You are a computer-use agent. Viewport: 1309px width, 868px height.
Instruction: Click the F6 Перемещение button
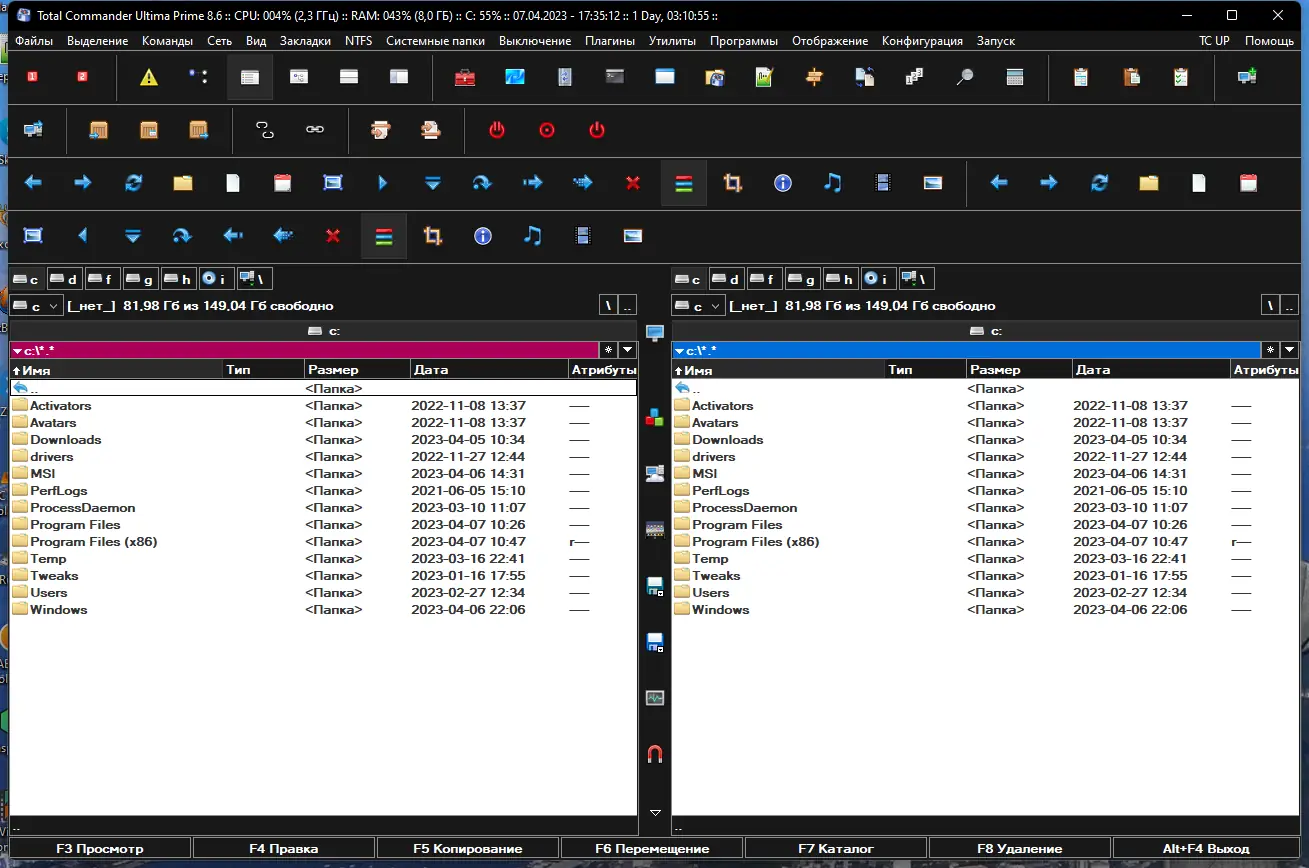click(x=652, y=849)
